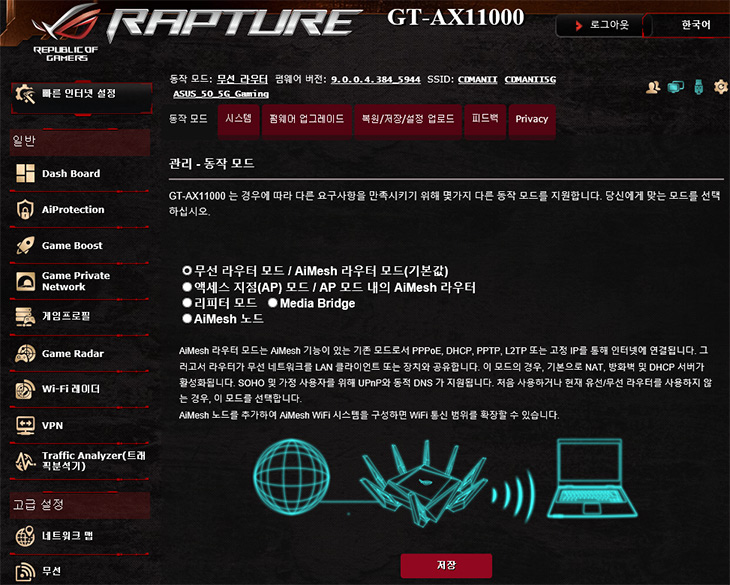Click the 네트워크 맵 globe pin icon
Image resolution: width=730 pixels, height=585 pixels.
coord(25,536)
